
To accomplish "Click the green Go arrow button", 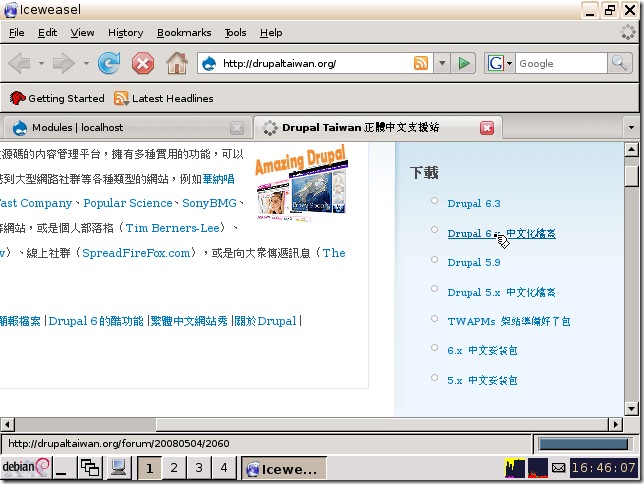I will [464, 63].
